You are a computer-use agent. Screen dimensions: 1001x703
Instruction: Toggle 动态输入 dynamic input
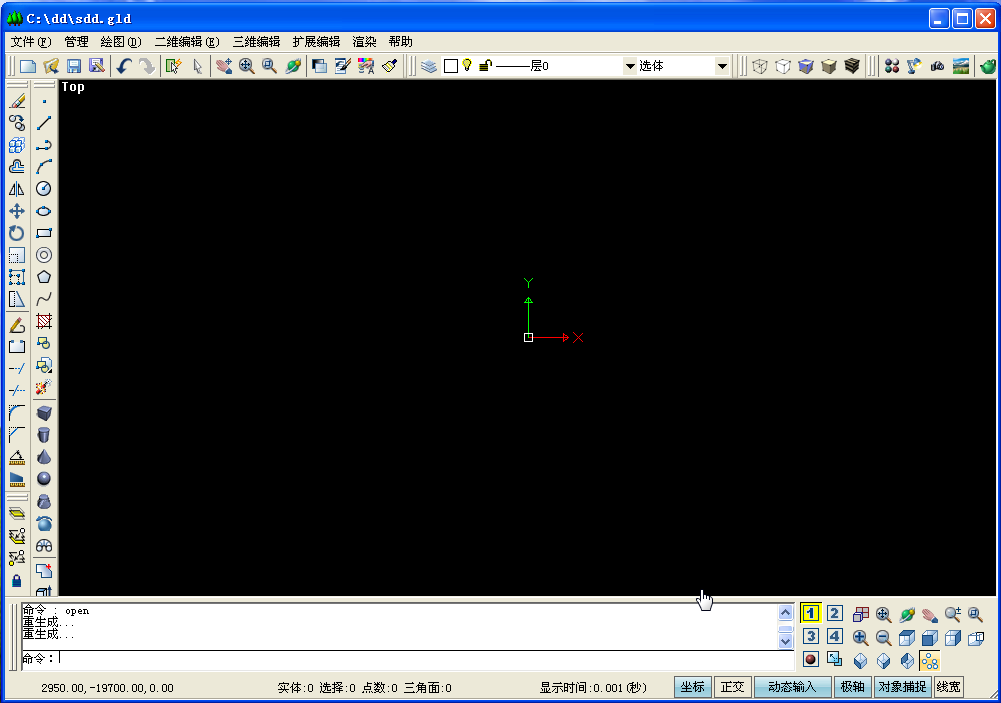[x=792, y=687]
